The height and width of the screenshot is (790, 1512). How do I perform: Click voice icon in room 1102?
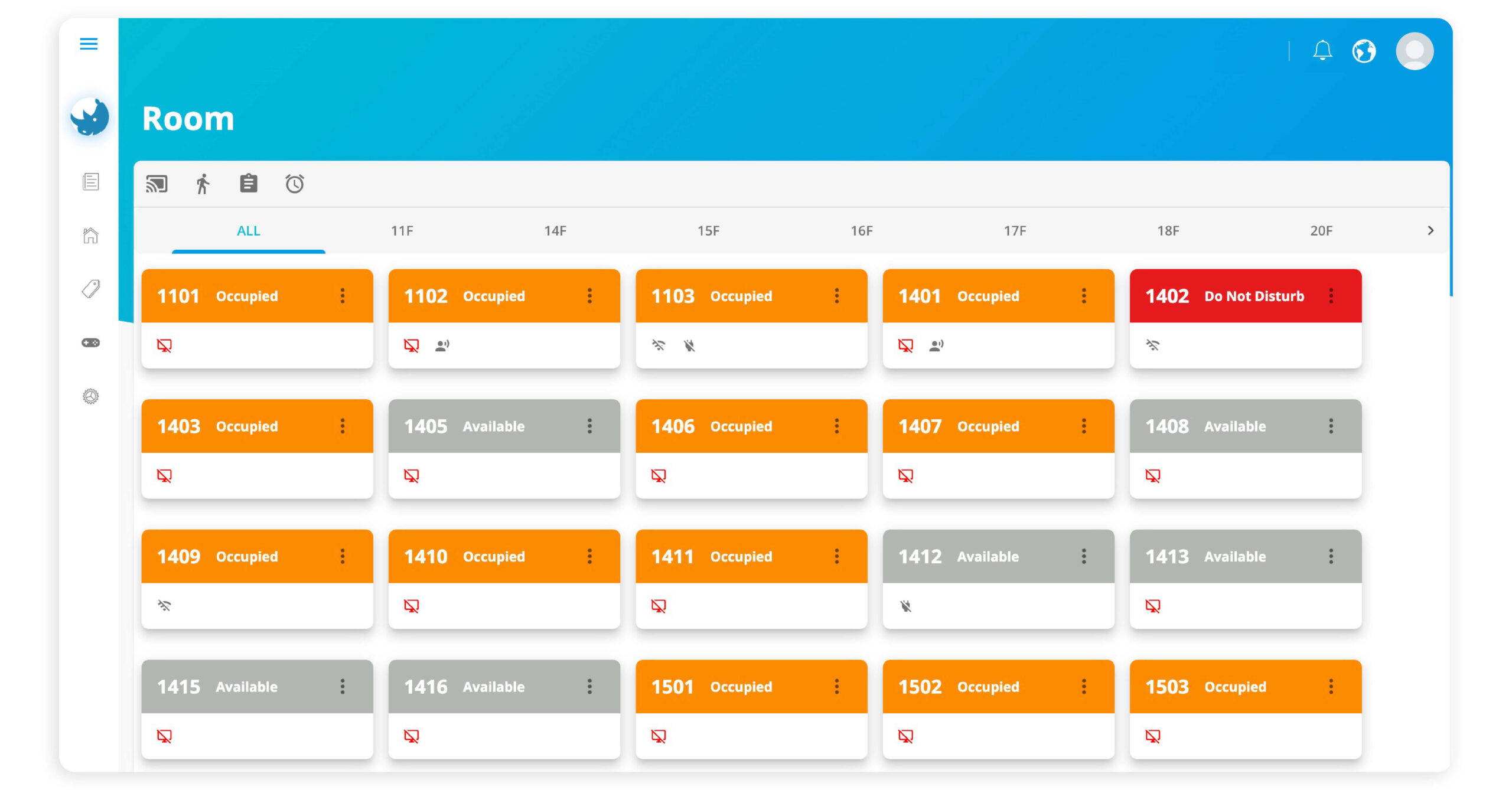(442, 345)
